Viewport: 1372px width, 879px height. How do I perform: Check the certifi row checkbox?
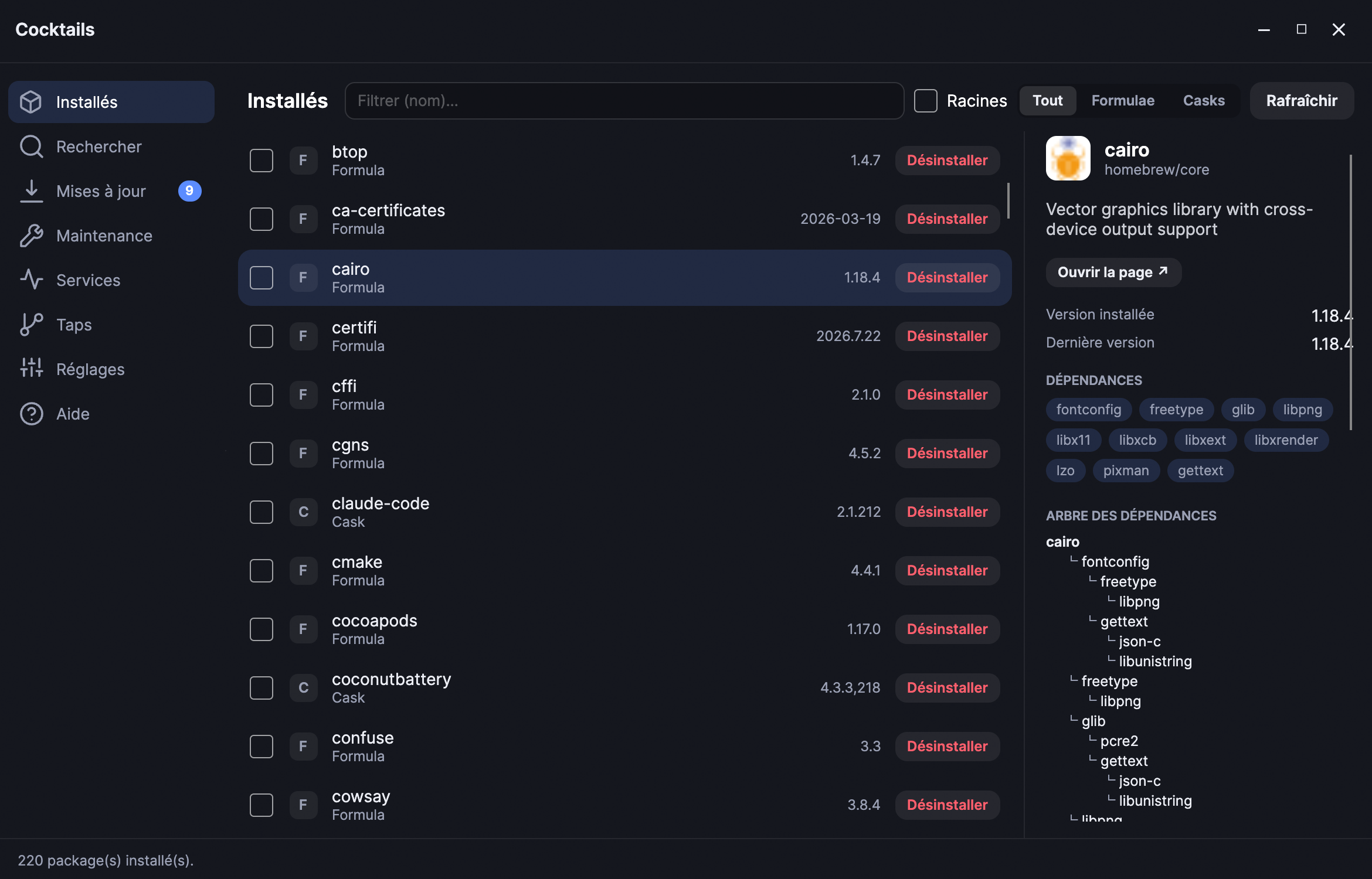click(x=262, y=336)
